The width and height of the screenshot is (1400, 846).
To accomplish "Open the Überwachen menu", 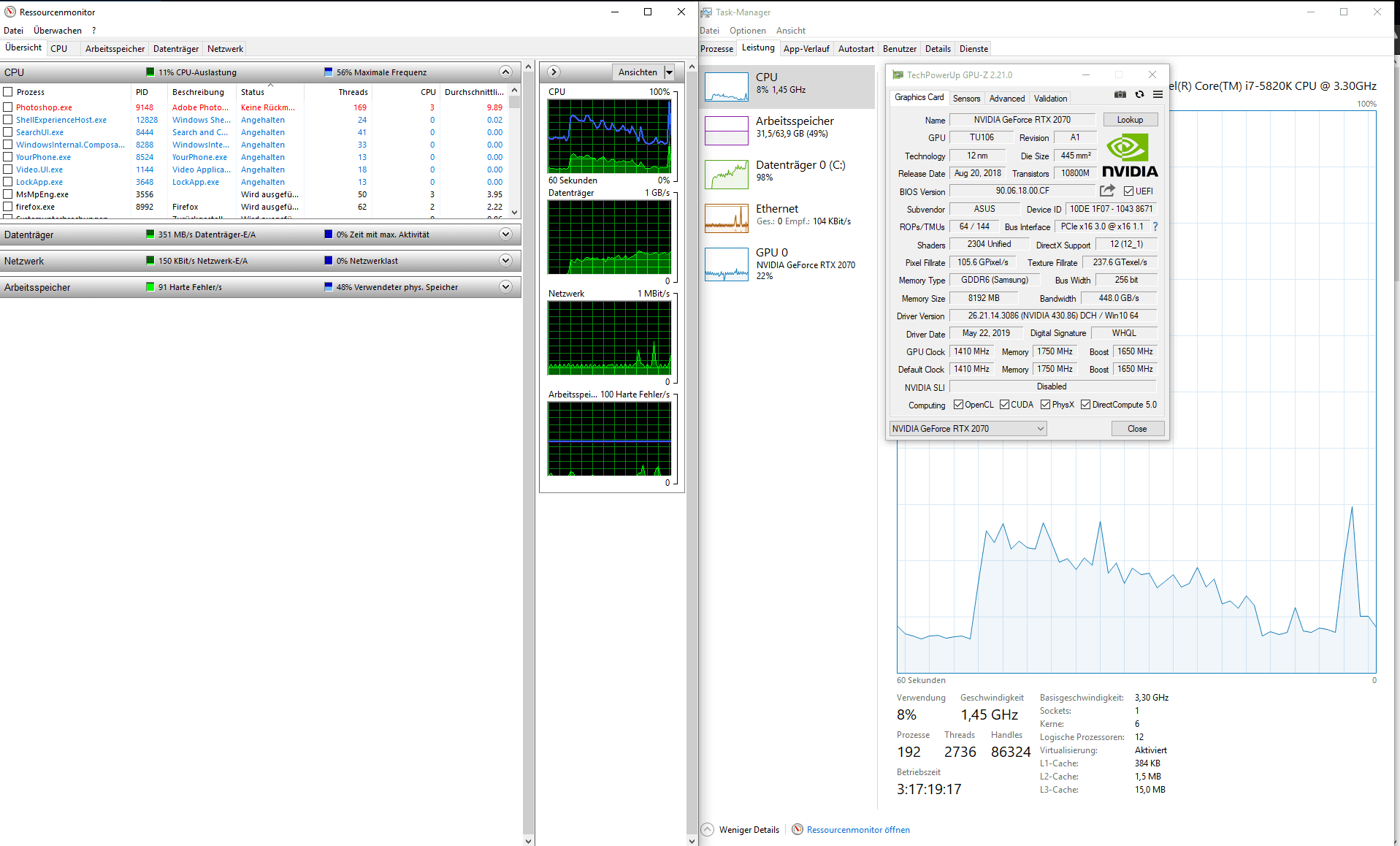I will 58,31.
